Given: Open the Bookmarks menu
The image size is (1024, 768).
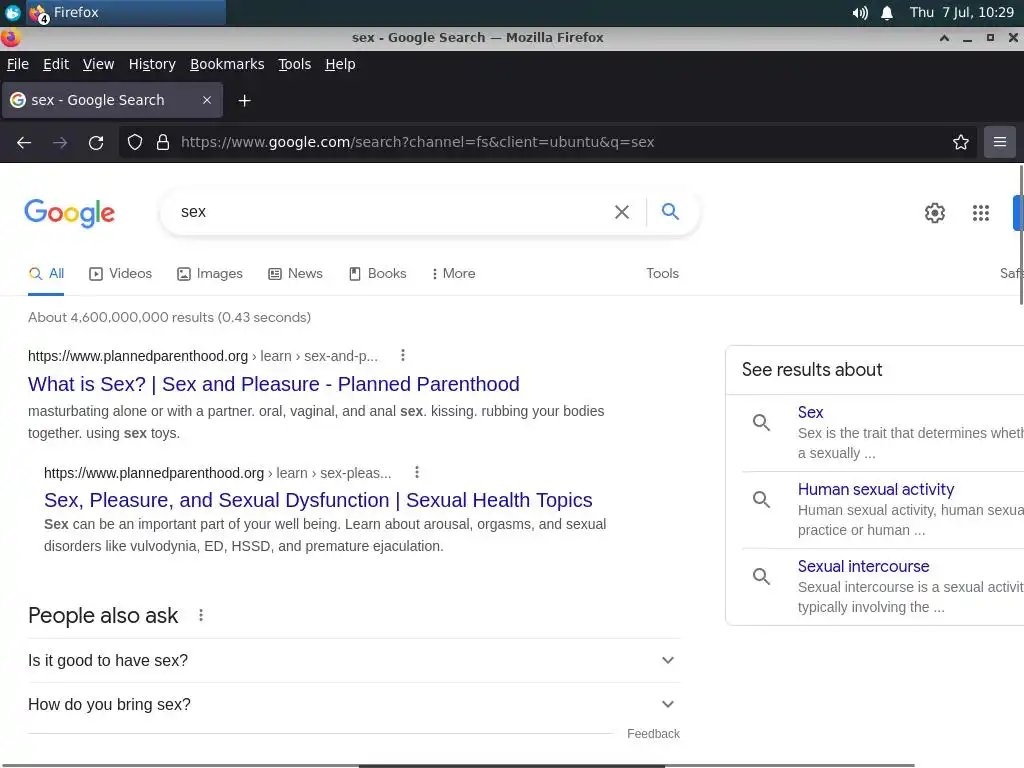Looking at the screenshot, I should coord(227,64).
